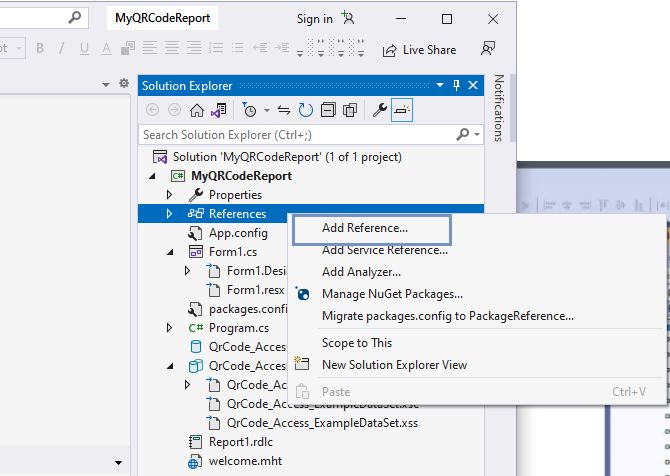This screenshot has width=670, height=476.
Task: Choose New Solution Explorer View
Action: 394,365
